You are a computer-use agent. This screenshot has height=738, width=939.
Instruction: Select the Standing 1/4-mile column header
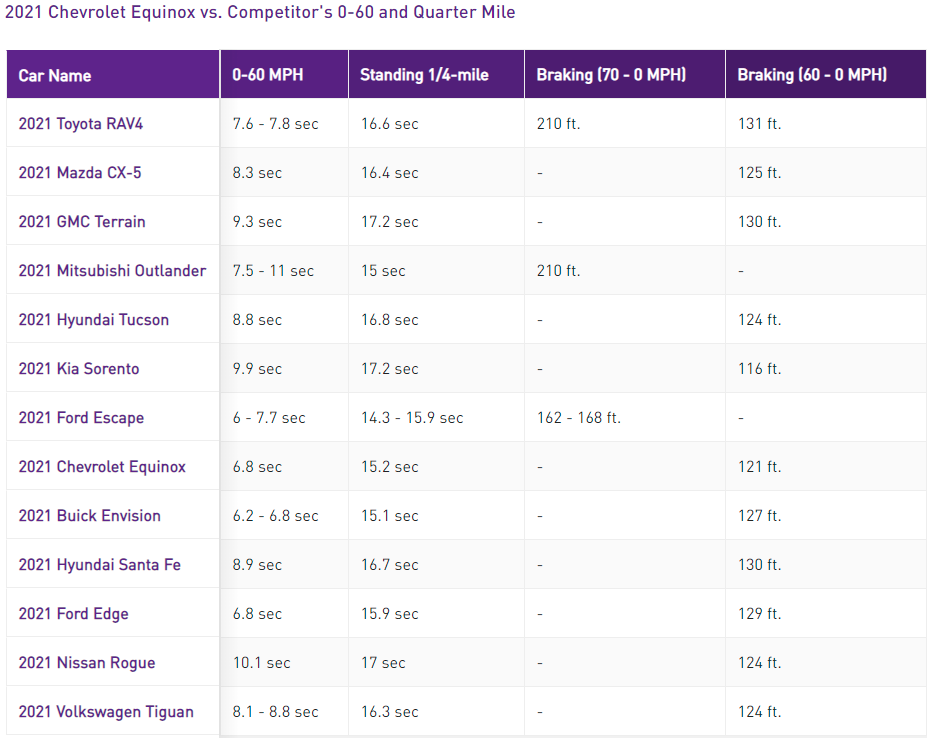(x=424, y=75)
